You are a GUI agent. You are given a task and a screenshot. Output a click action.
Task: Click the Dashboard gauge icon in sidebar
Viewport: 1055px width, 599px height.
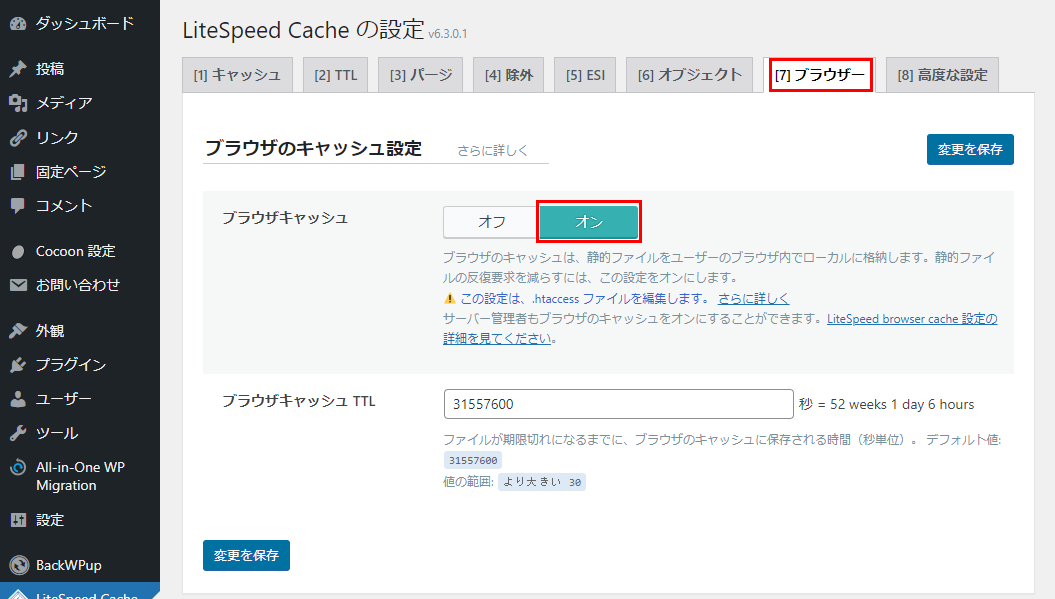tap(18, 23)
